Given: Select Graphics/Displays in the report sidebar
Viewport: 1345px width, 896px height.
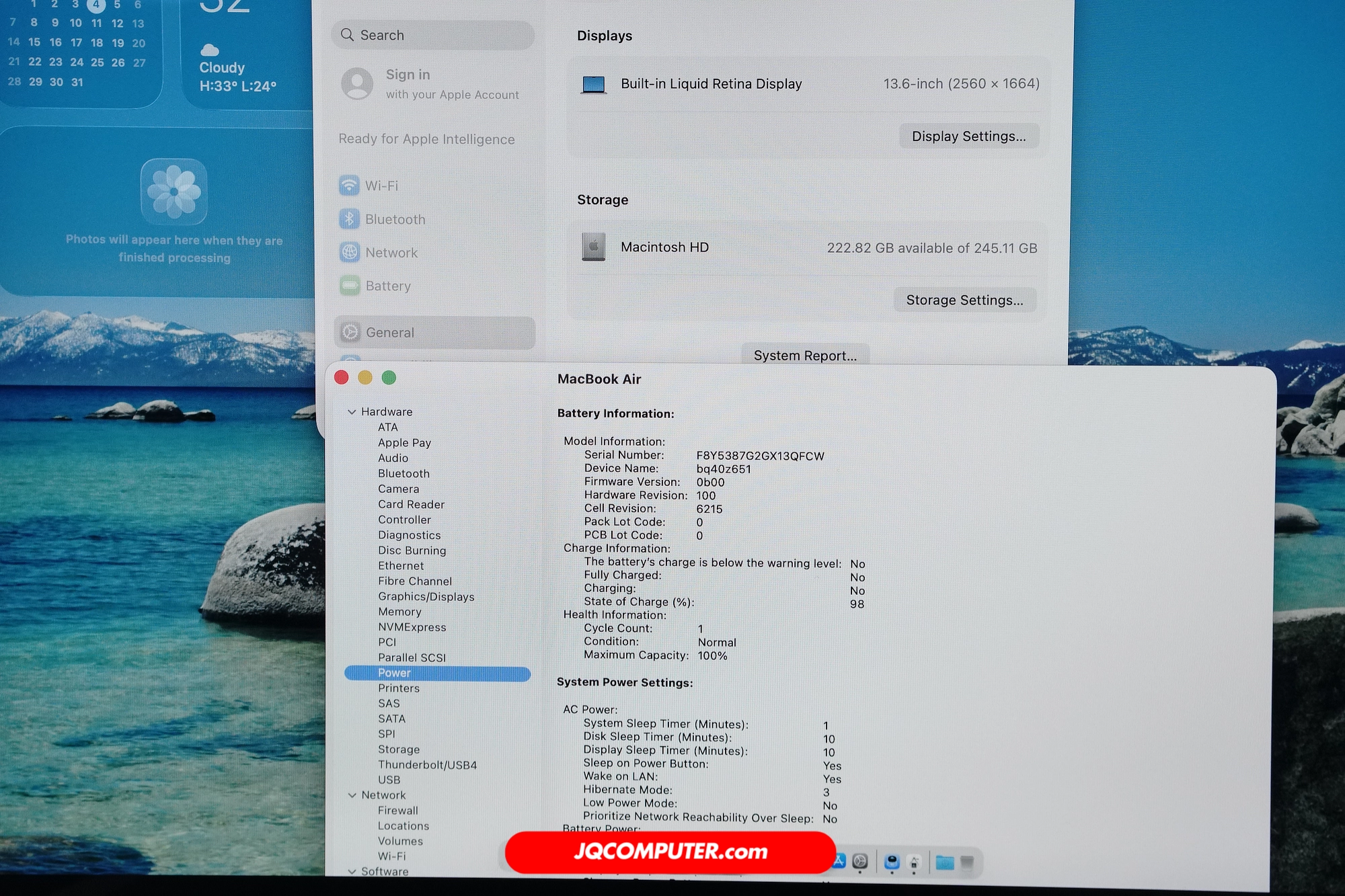Looking at the screenshot, I should pos(426,596).
